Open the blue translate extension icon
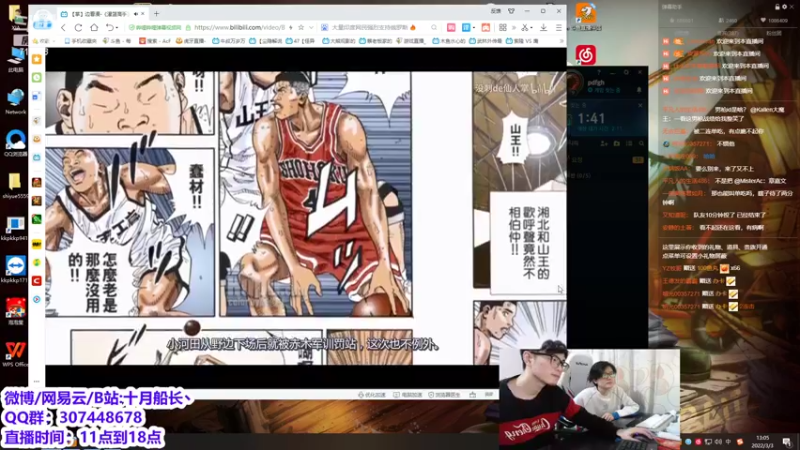 click(x=466, y=28)
